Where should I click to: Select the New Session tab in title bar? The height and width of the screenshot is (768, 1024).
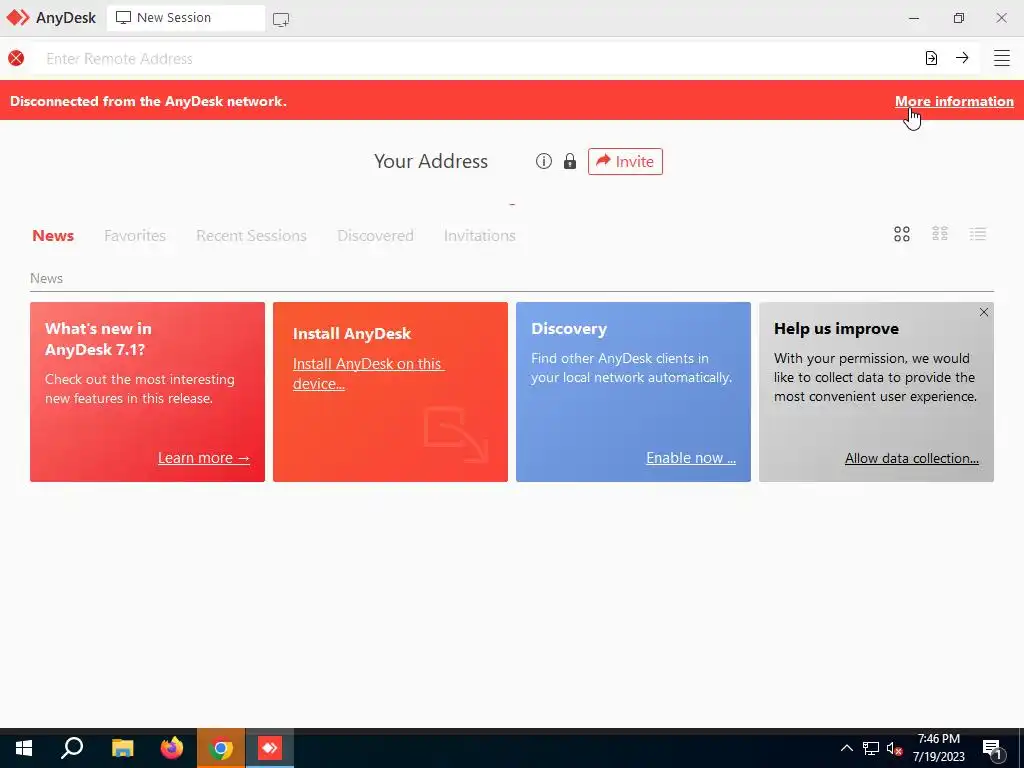(x=185, y=18)
